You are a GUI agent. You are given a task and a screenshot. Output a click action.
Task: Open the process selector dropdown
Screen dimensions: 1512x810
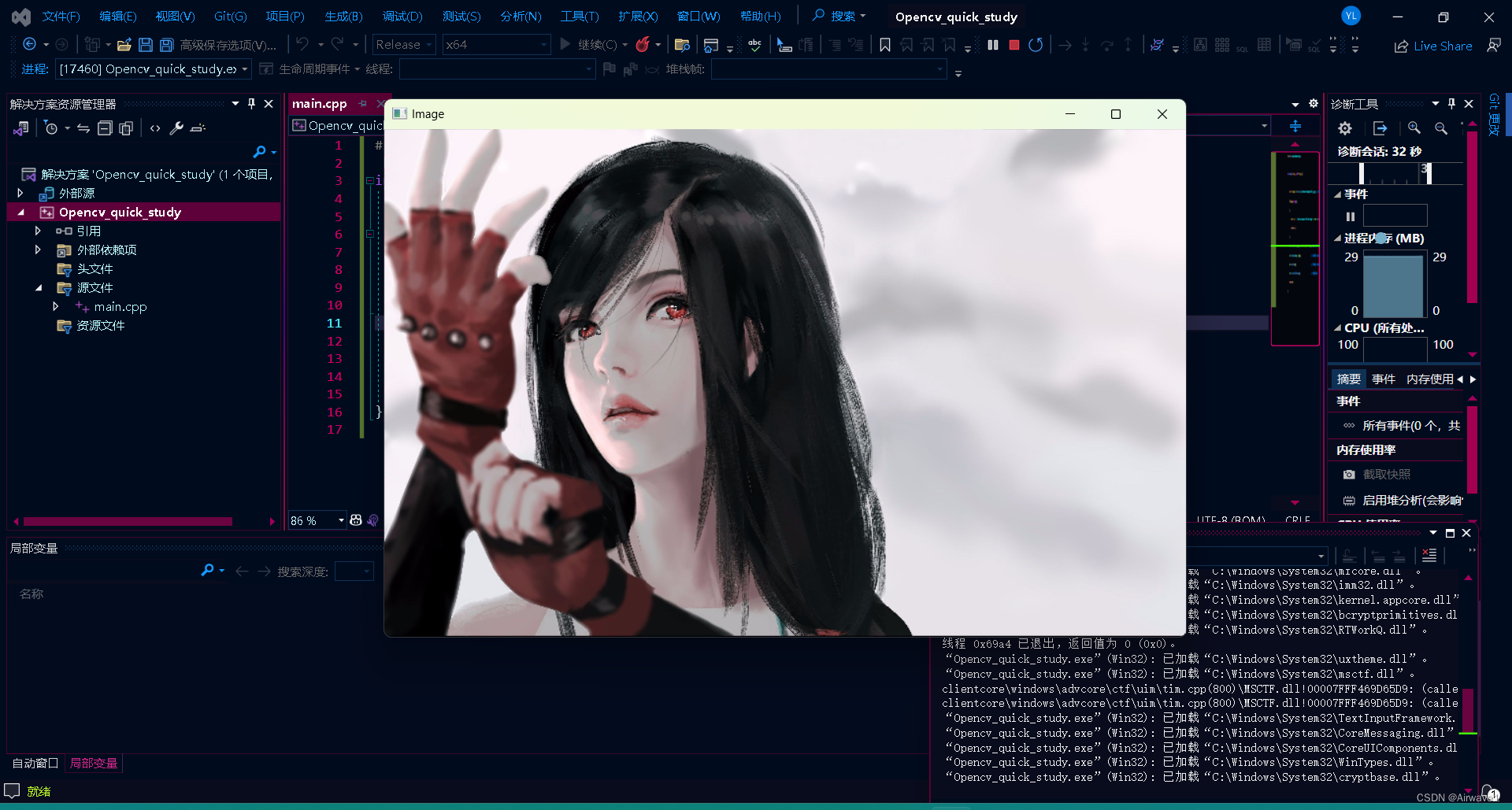154,69
